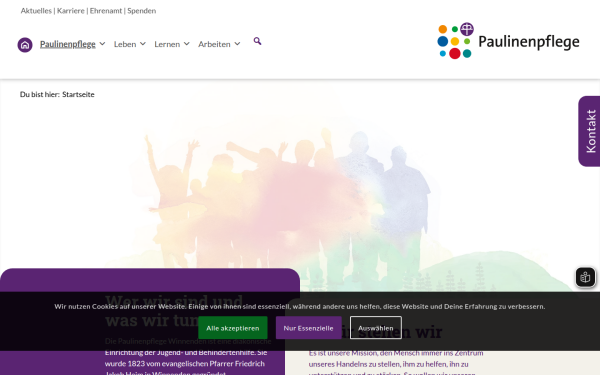Open the search magnifier icon
Viewport: 600px width, 375px height.
coord(258,41)
